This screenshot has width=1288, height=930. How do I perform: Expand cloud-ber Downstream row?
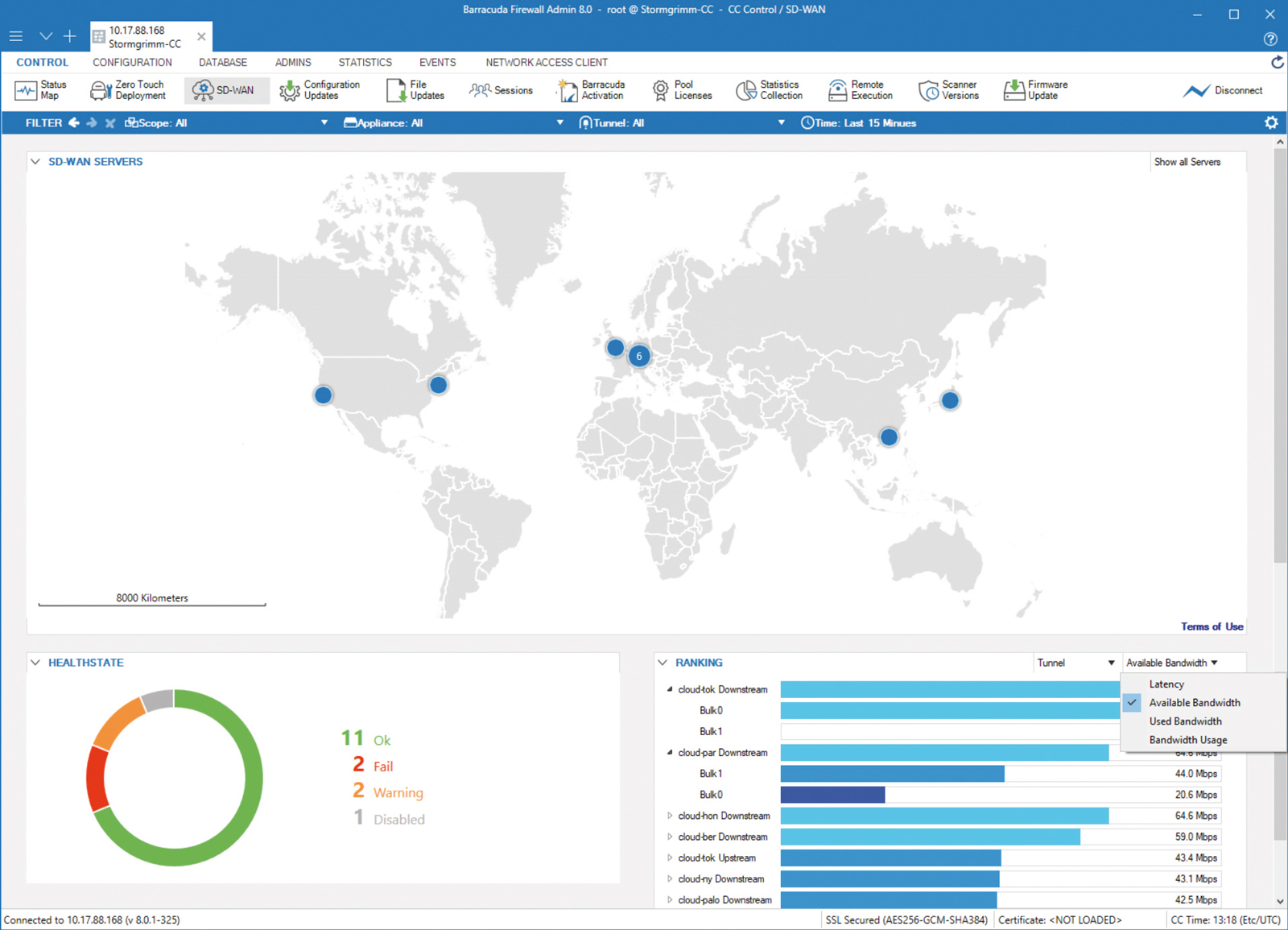click(670, 837)
